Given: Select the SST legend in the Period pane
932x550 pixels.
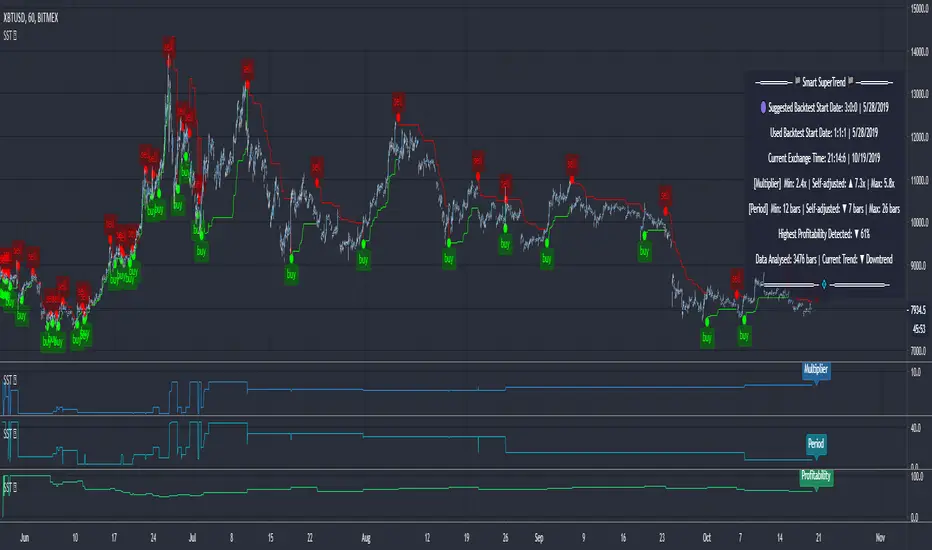Looking at the screenshot, I should click(x=10, y=433).
